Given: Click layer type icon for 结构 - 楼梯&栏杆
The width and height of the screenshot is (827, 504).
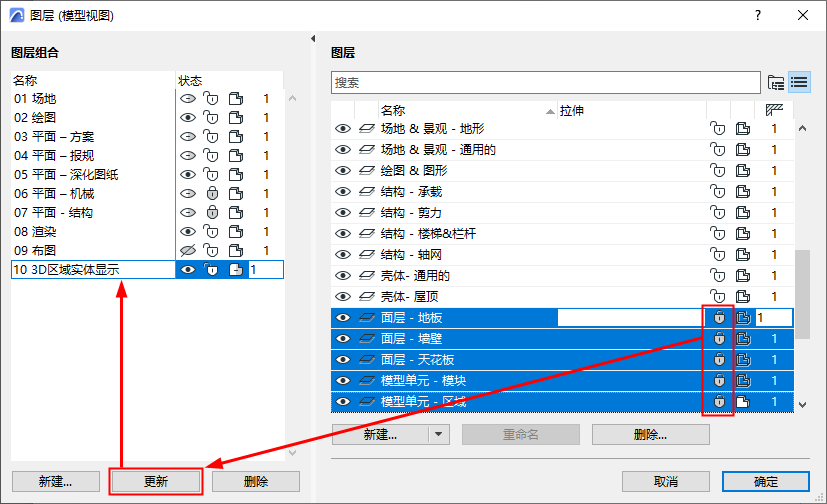Looking at the screenshot, I should click(x=367, y=234).
